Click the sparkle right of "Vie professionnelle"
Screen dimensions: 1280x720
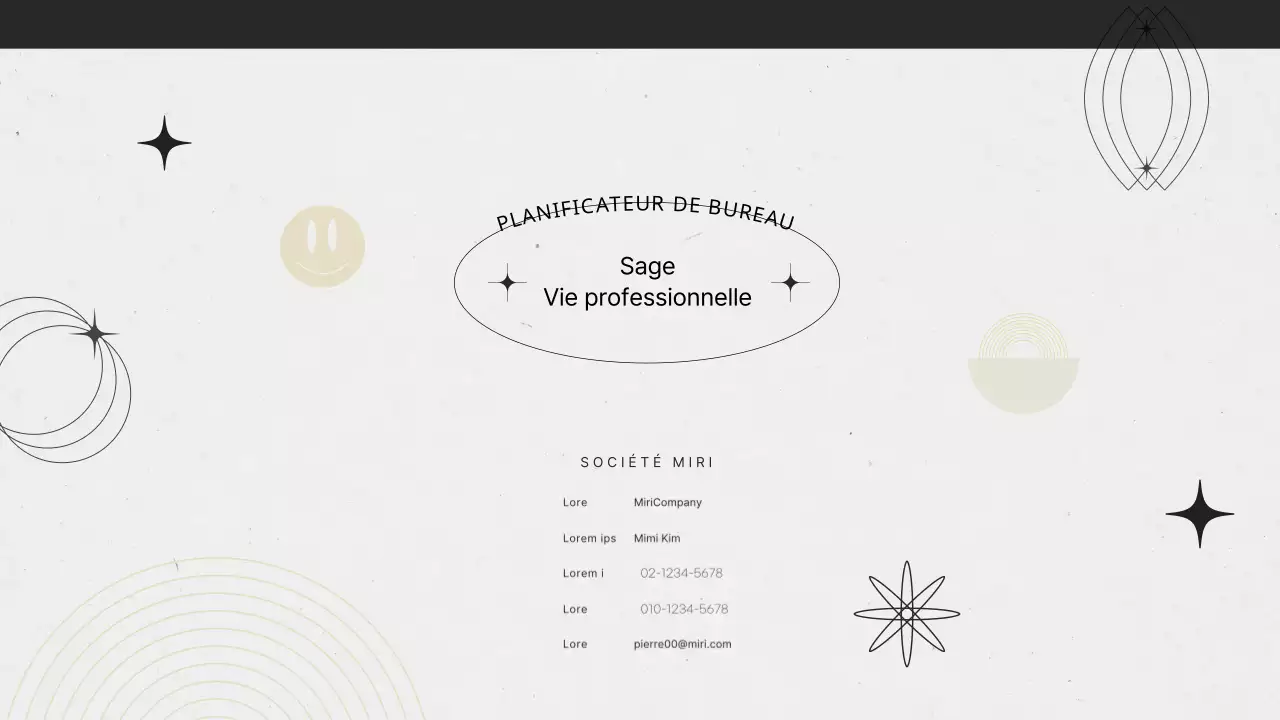790,283
